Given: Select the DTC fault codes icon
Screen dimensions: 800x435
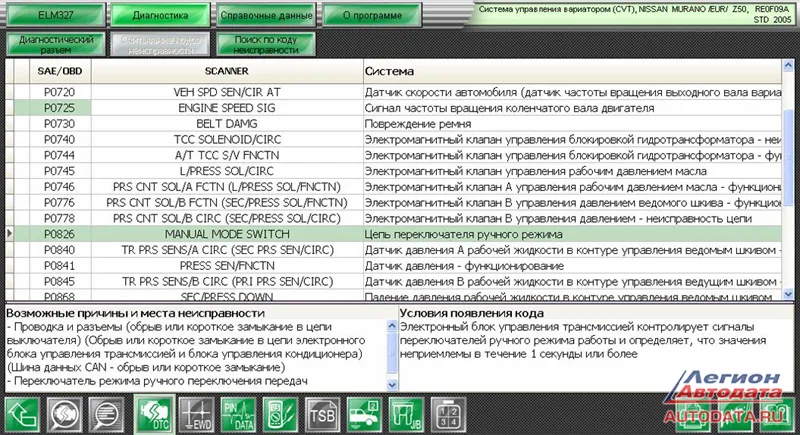Looking at the screenshot, I should coord(155,415).
